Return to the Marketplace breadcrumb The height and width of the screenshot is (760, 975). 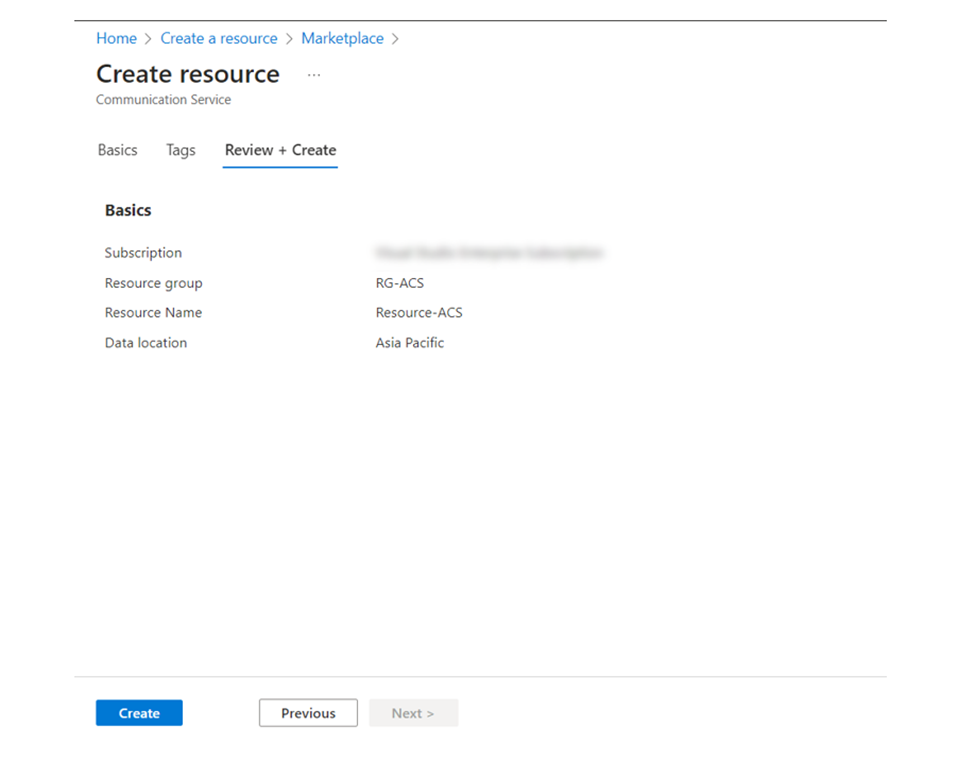343,39
